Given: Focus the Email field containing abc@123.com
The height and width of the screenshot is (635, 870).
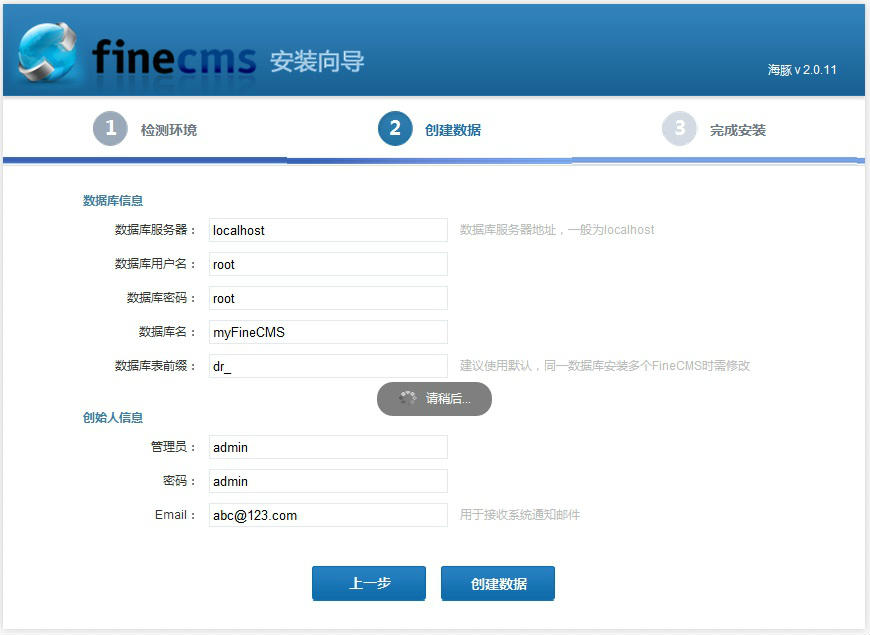Looking at the screenshot, I should click(x=328, y=515).
